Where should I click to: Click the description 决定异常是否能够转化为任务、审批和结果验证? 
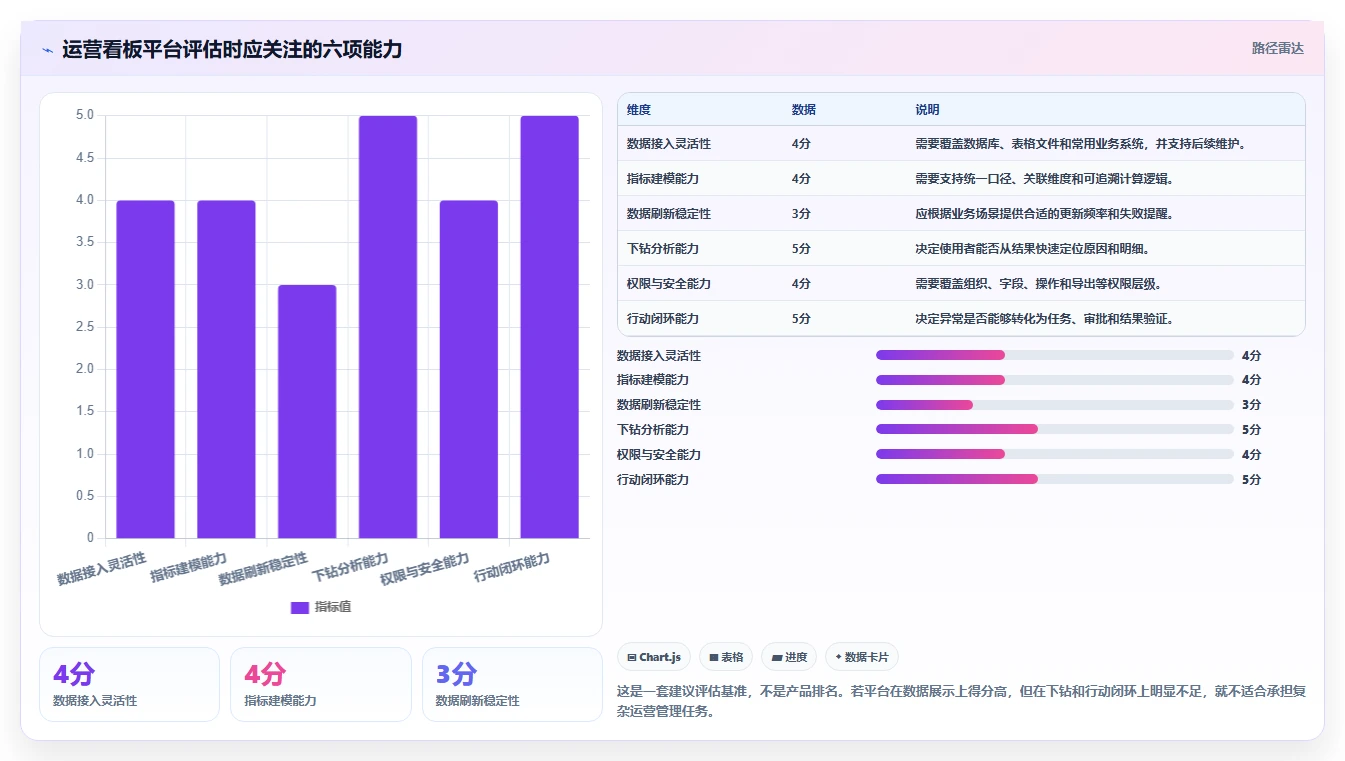point(1044,319)
